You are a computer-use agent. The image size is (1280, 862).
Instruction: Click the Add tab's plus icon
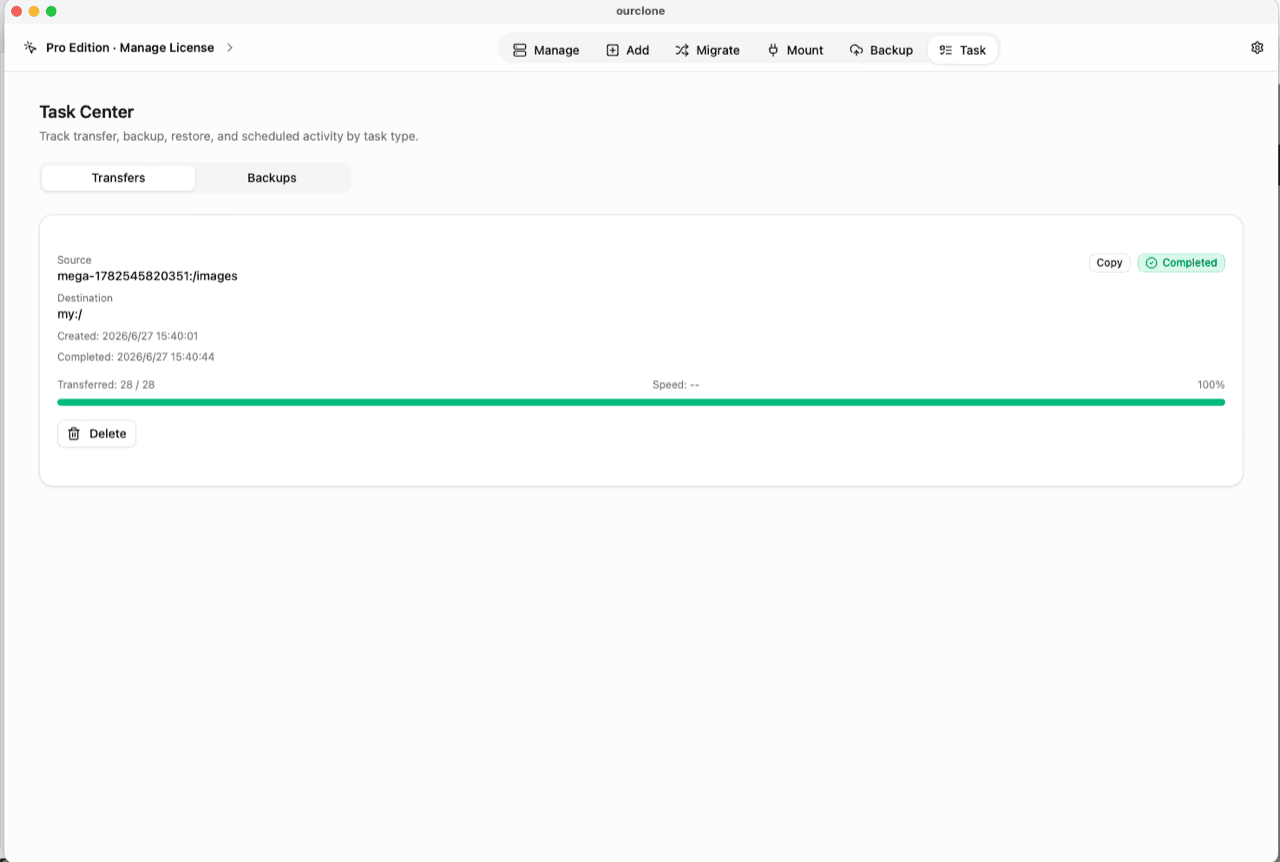point(612,50)
